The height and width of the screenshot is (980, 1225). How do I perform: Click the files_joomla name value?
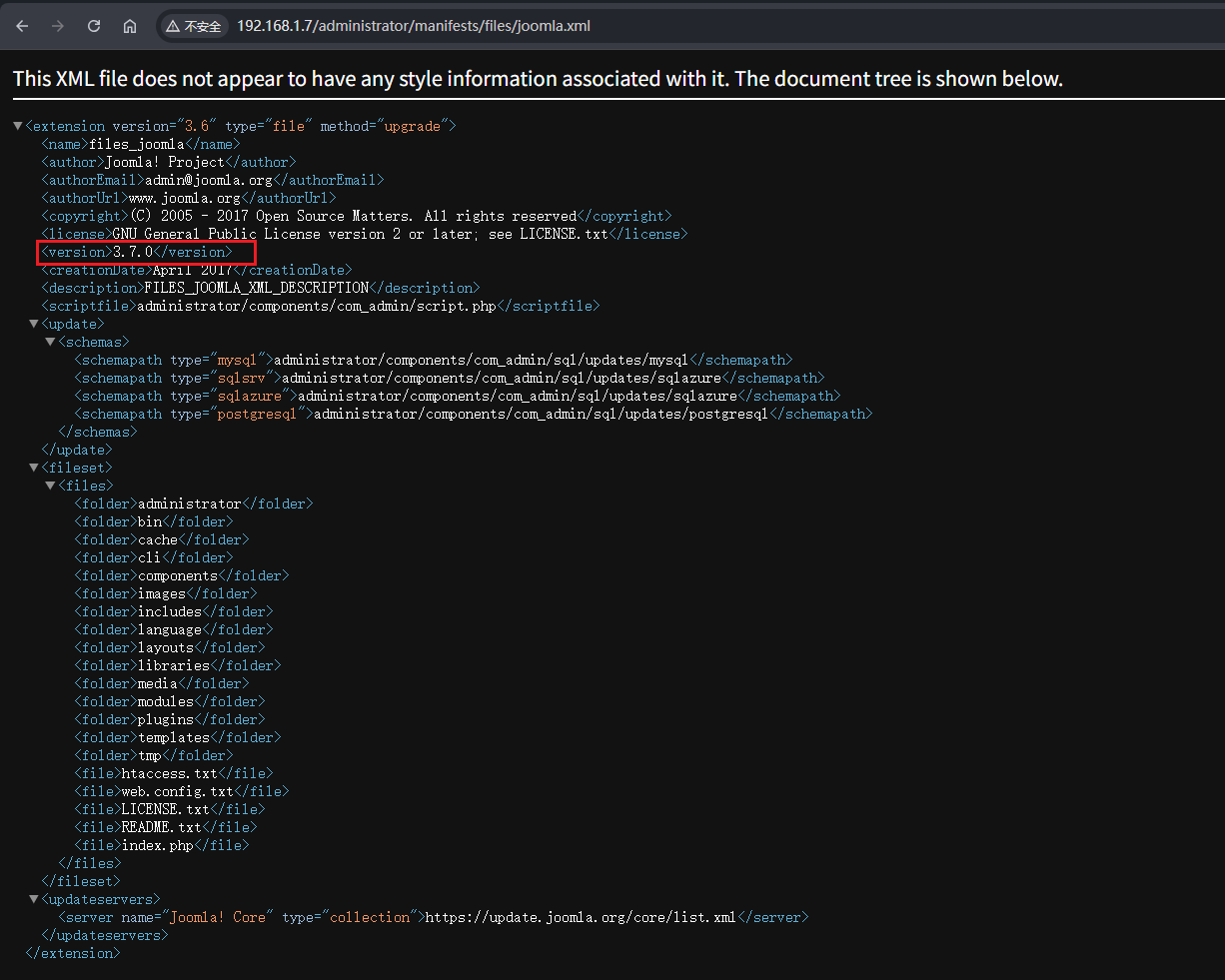pyautogui.click(x=137, y=144)
